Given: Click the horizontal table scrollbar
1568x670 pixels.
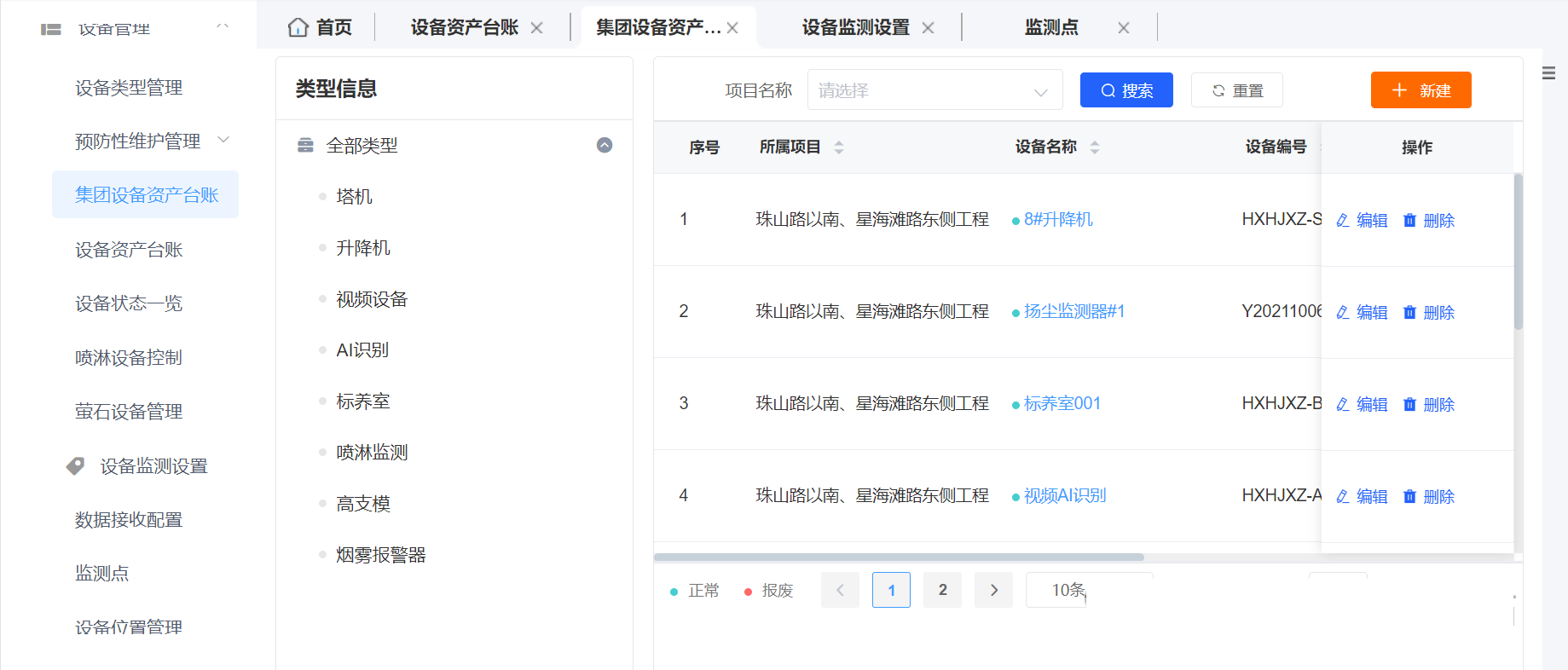Looking at the screenshot, I should (x=899, y=557).
